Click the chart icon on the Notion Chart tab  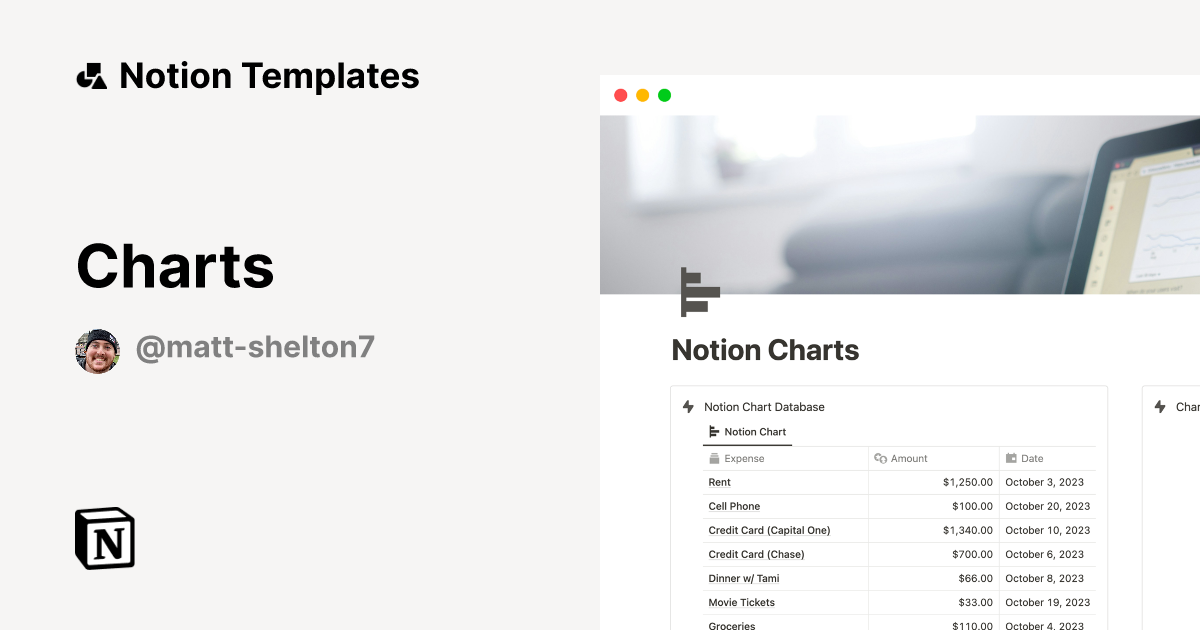click(x=714, y=432)
